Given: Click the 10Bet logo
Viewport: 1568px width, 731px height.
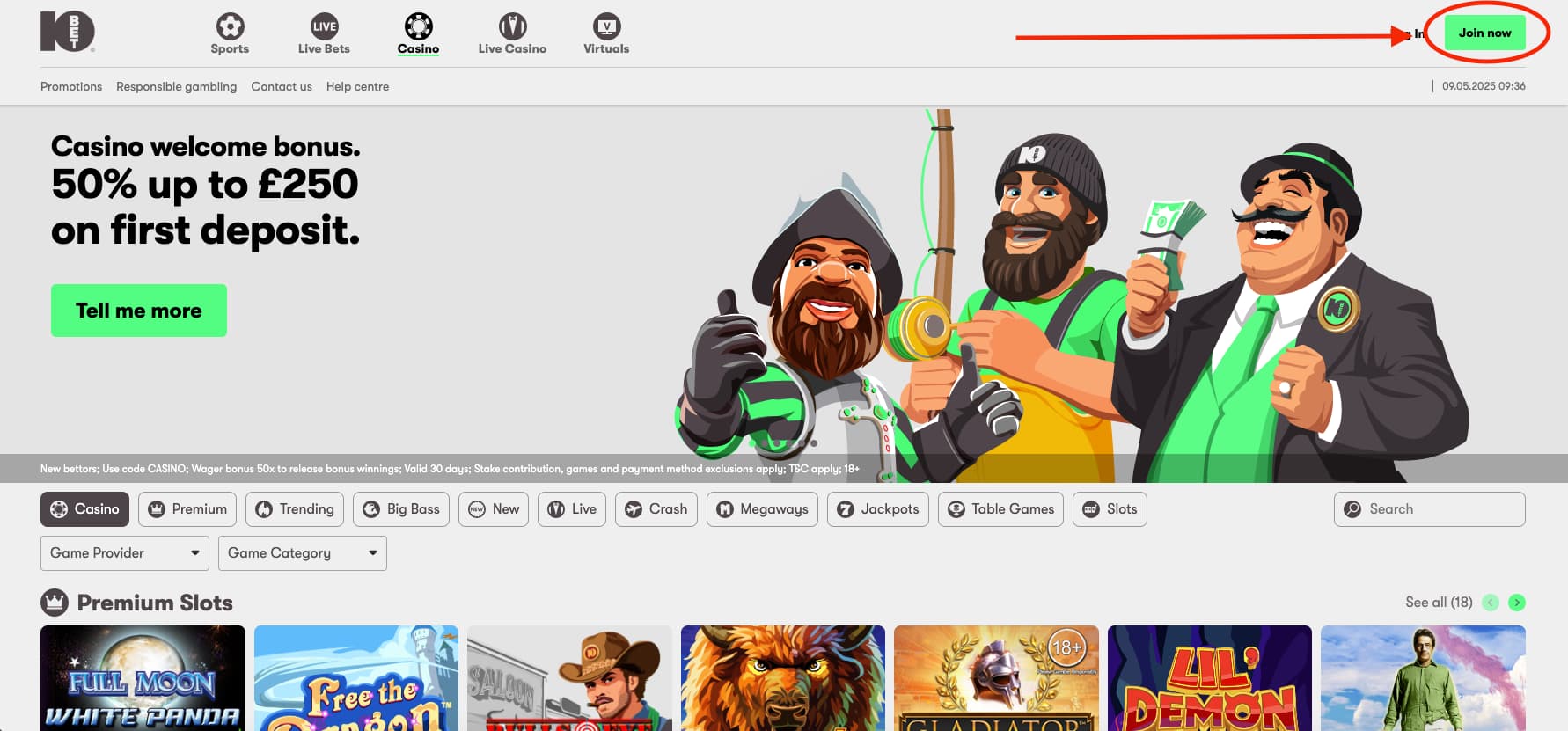Looking at the screenshot, I should (x=67, y=33).
